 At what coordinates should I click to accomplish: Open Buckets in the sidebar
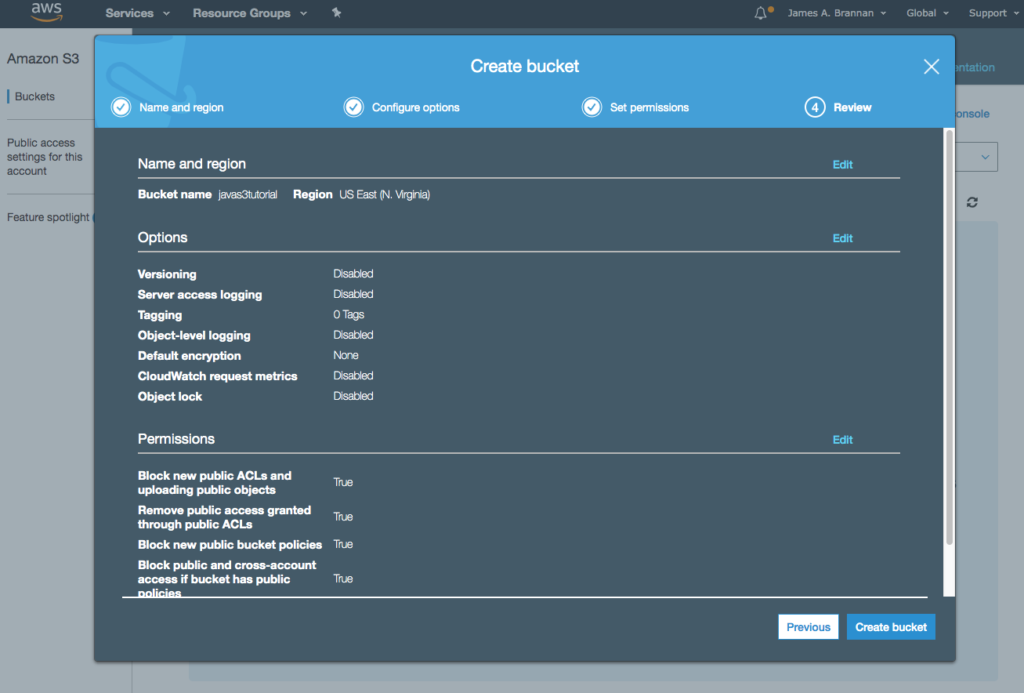click(35, 97)
